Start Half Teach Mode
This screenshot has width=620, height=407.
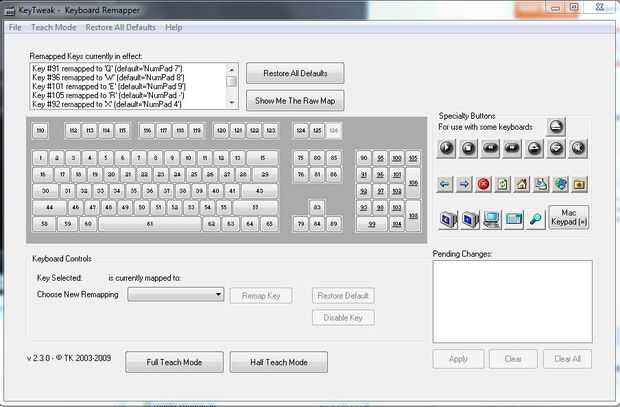click(x=279, y=362)
